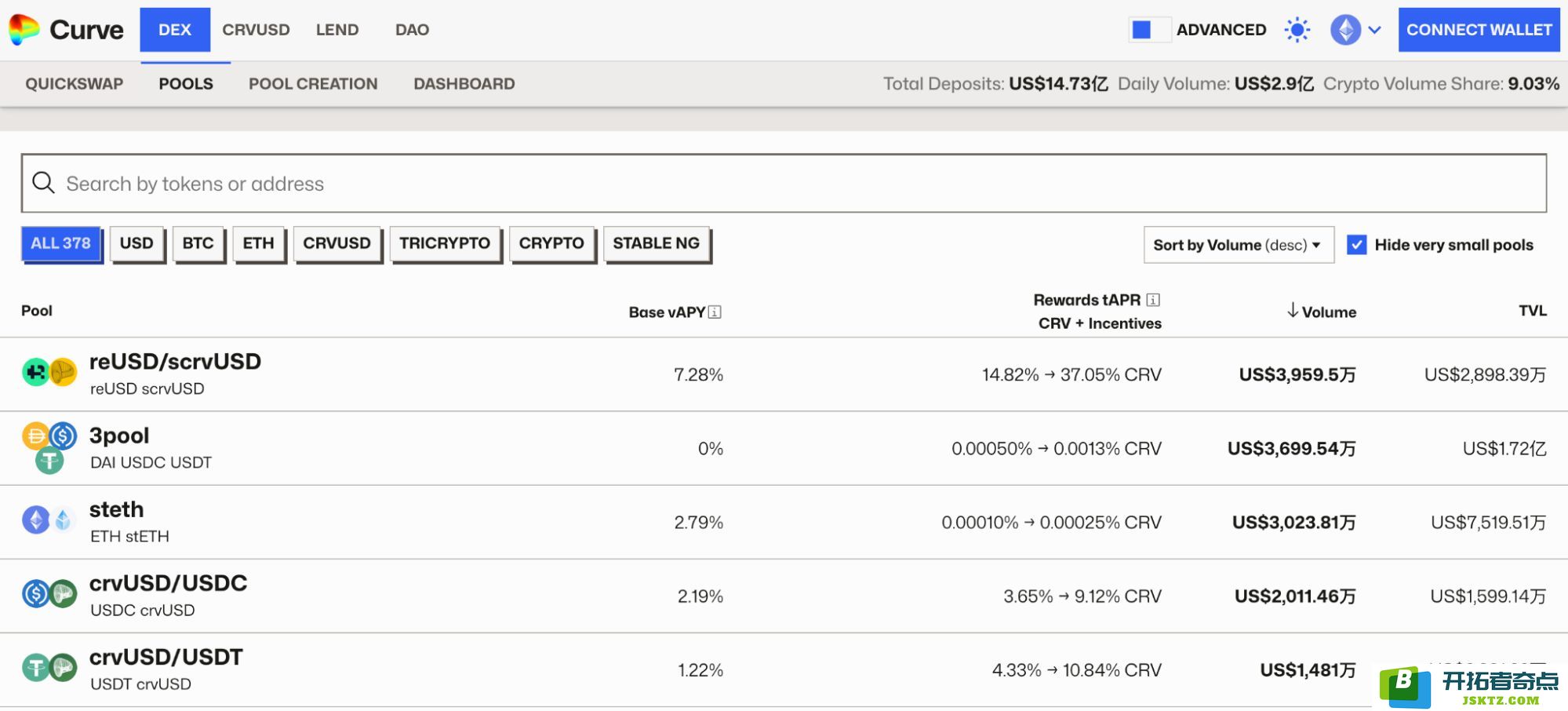Screen dimensions: 1568x711
Task: Click the Total Deposits US$14.73亿 stat
Action: tap(995, 83)
